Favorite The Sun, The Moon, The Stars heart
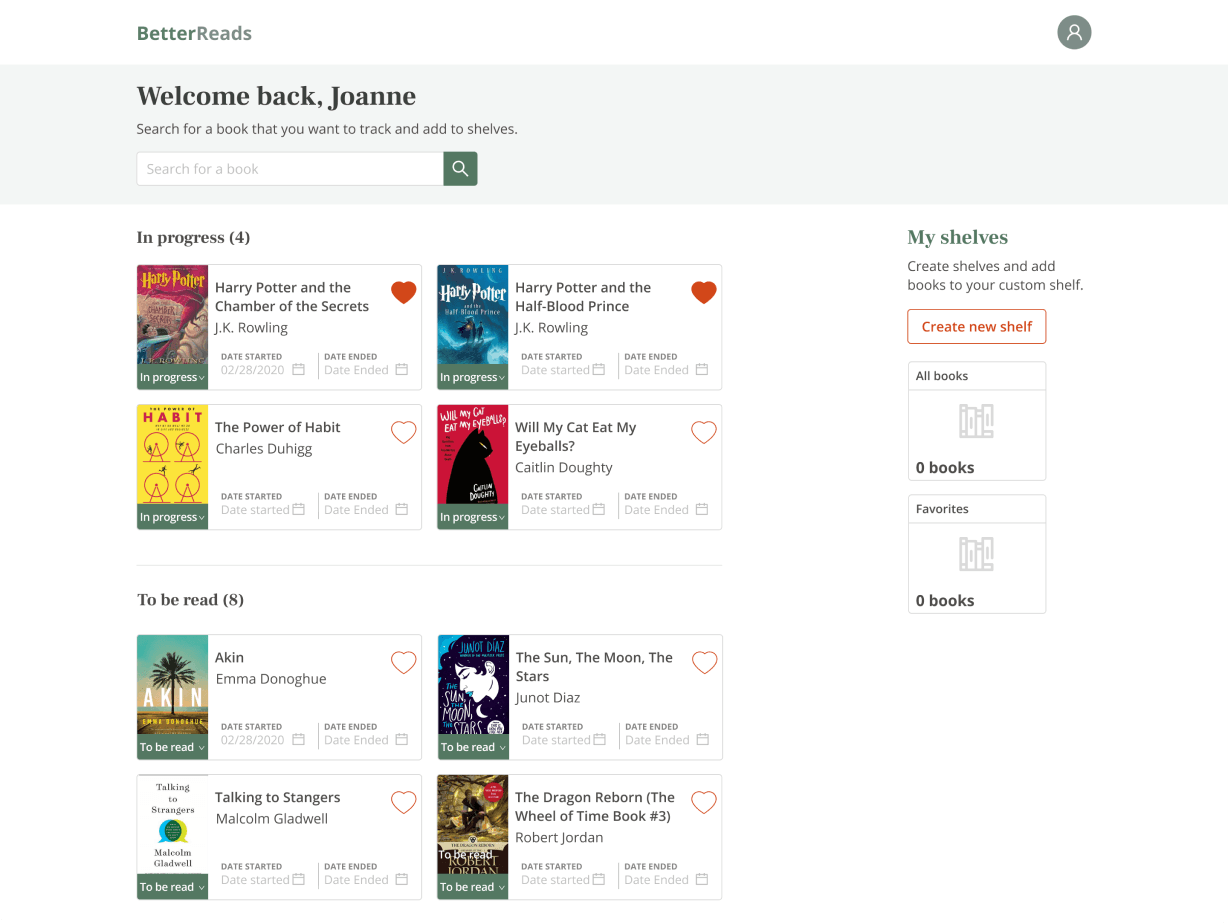1228x924 pixels. [x=705, y=662]
